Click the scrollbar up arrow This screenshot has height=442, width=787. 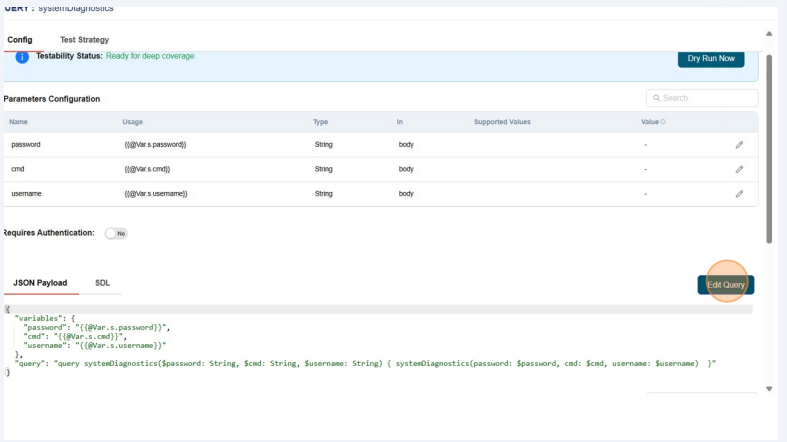(x=769, y=35)
